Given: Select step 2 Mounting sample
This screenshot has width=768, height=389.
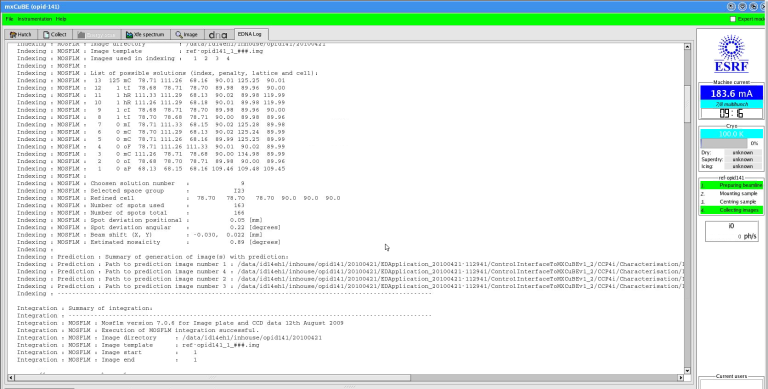Looking at the screenshot, I should pyautogui.click(x=731, y=194).
